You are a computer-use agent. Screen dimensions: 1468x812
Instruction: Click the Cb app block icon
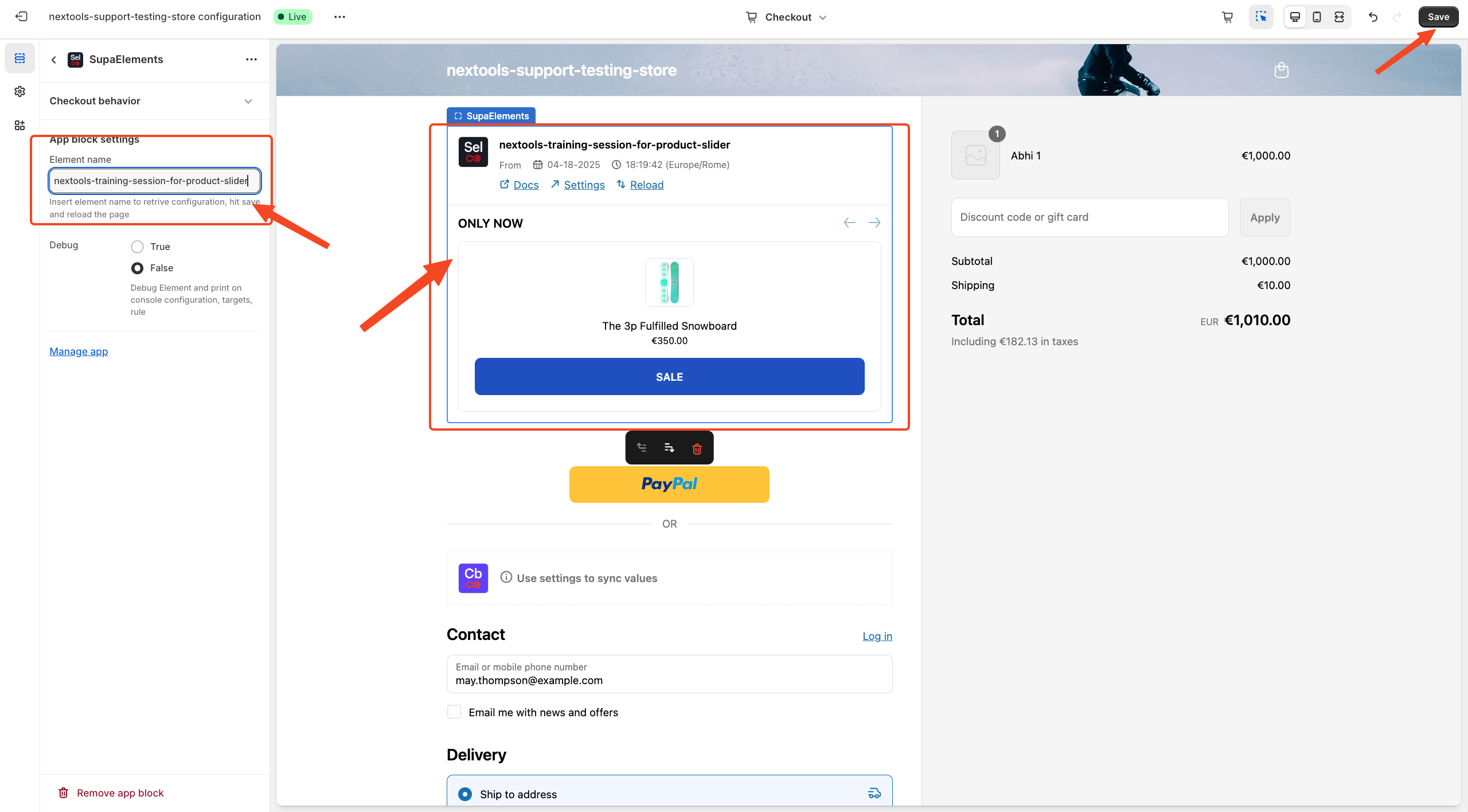pos(473,578)
